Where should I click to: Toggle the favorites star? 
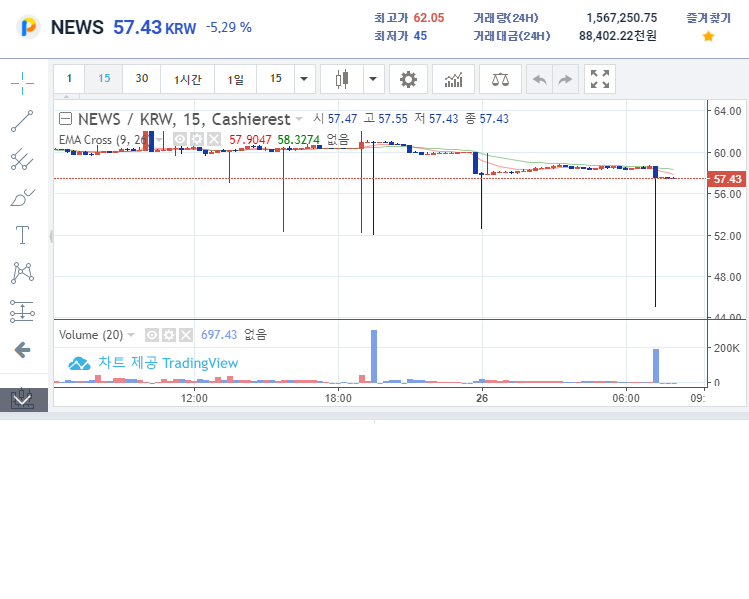point(708,36)
